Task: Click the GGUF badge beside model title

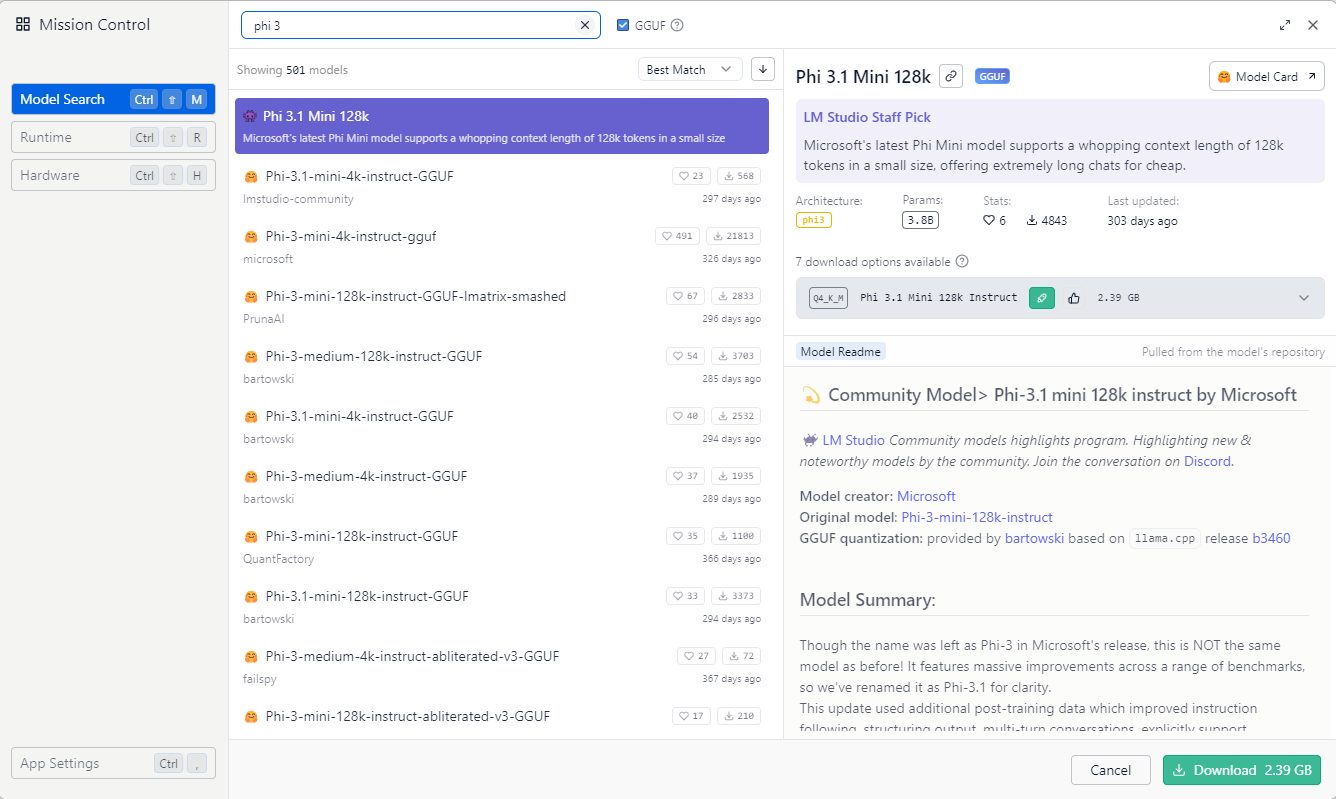Action: pos(992,76)
